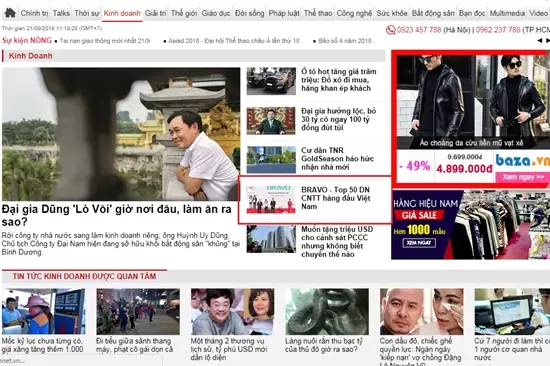The height and width of the screenshot is (366, 550).
Task: Open the Chính trị menu
Action: [34, 13]
